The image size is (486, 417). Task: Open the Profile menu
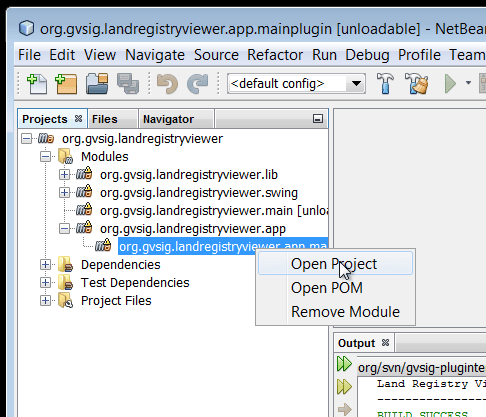pyautogui.click(x=419, y=55)
